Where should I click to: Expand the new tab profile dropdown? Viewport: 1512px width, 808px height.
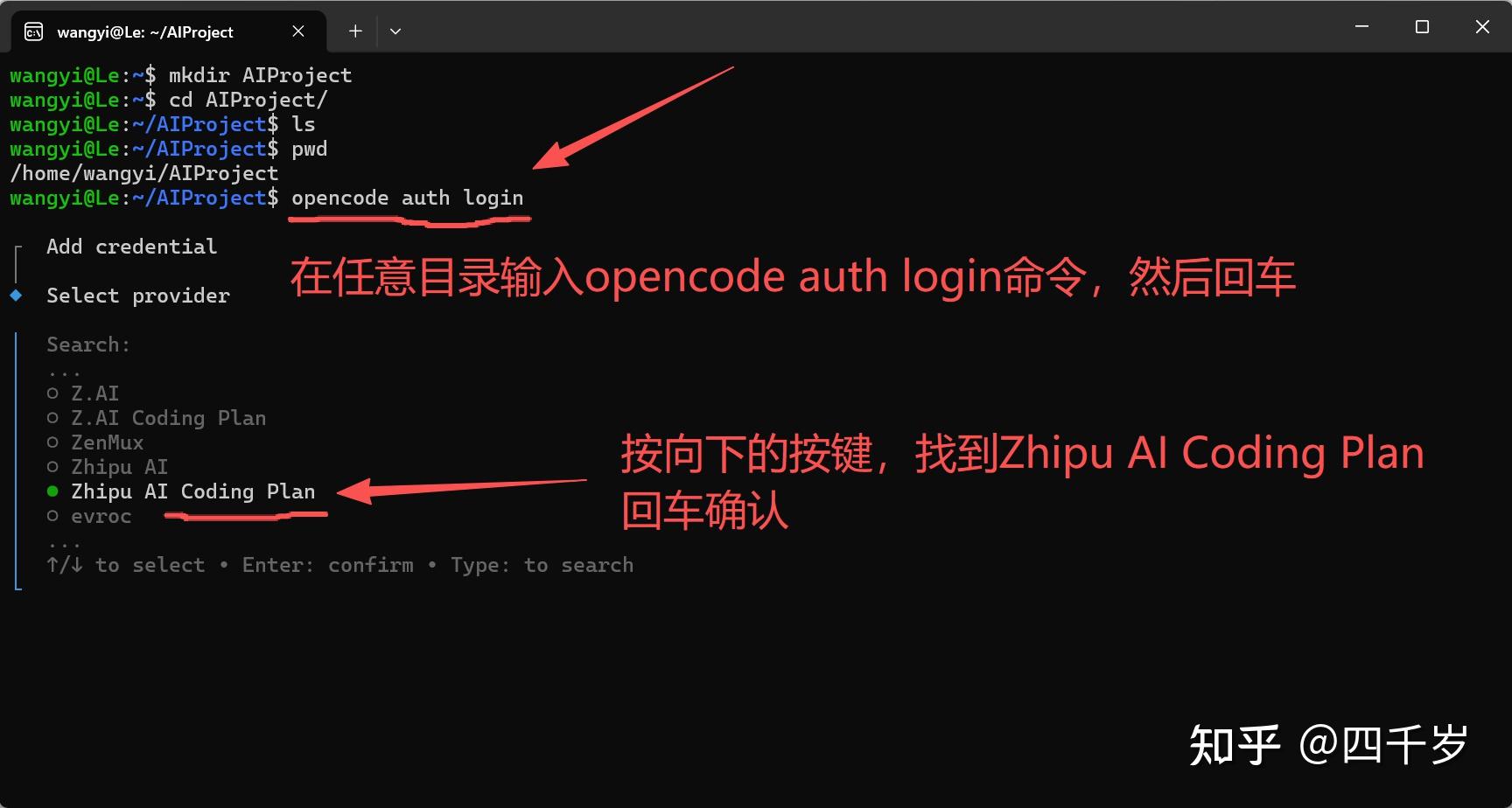pos(395,31)
